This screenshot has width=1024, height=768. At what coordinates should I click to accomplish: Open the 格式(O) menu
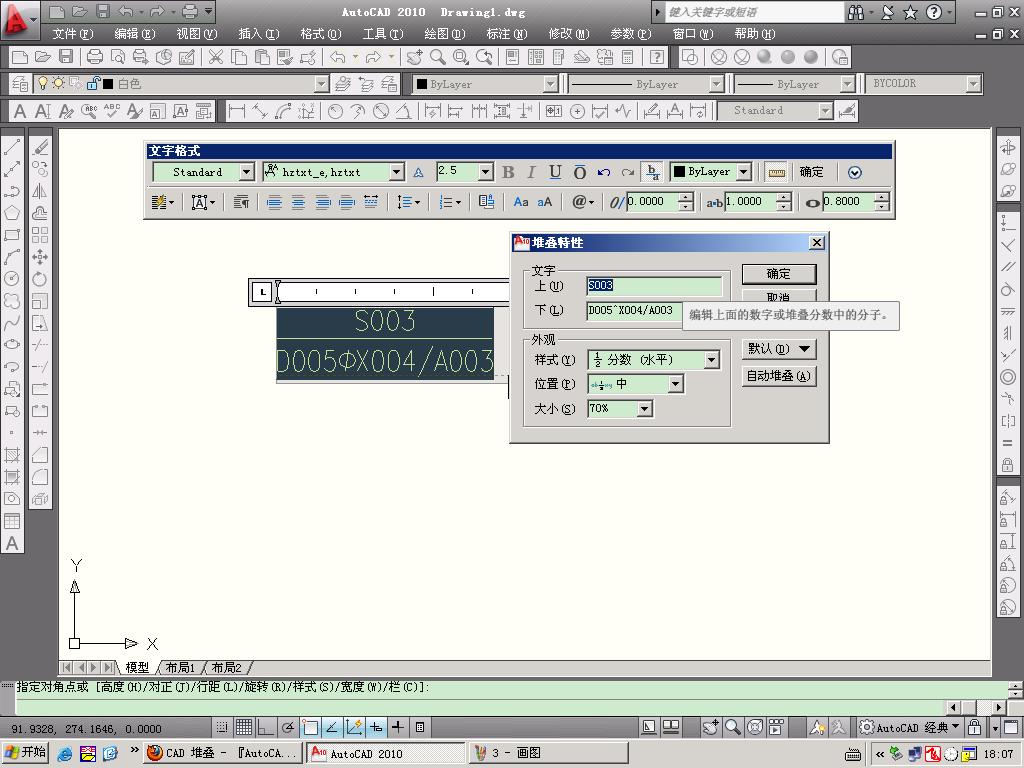(321, 34)
